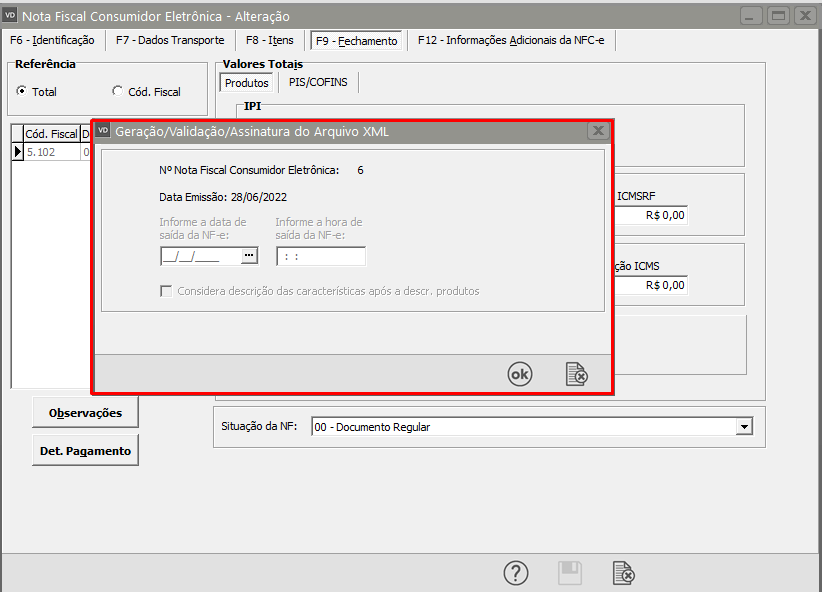Click the NF-e exit date input field

(x=200, y=256)
